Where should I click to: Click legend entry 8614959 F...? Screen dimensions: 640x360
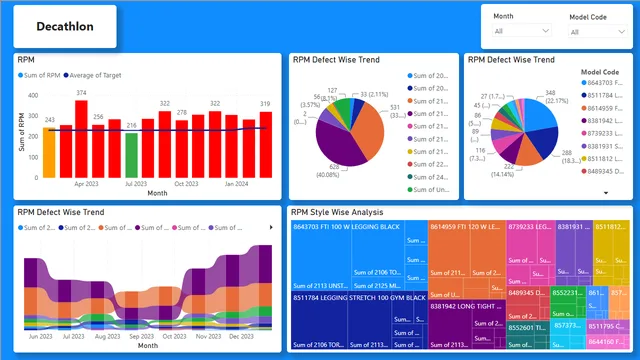(602, 108)
